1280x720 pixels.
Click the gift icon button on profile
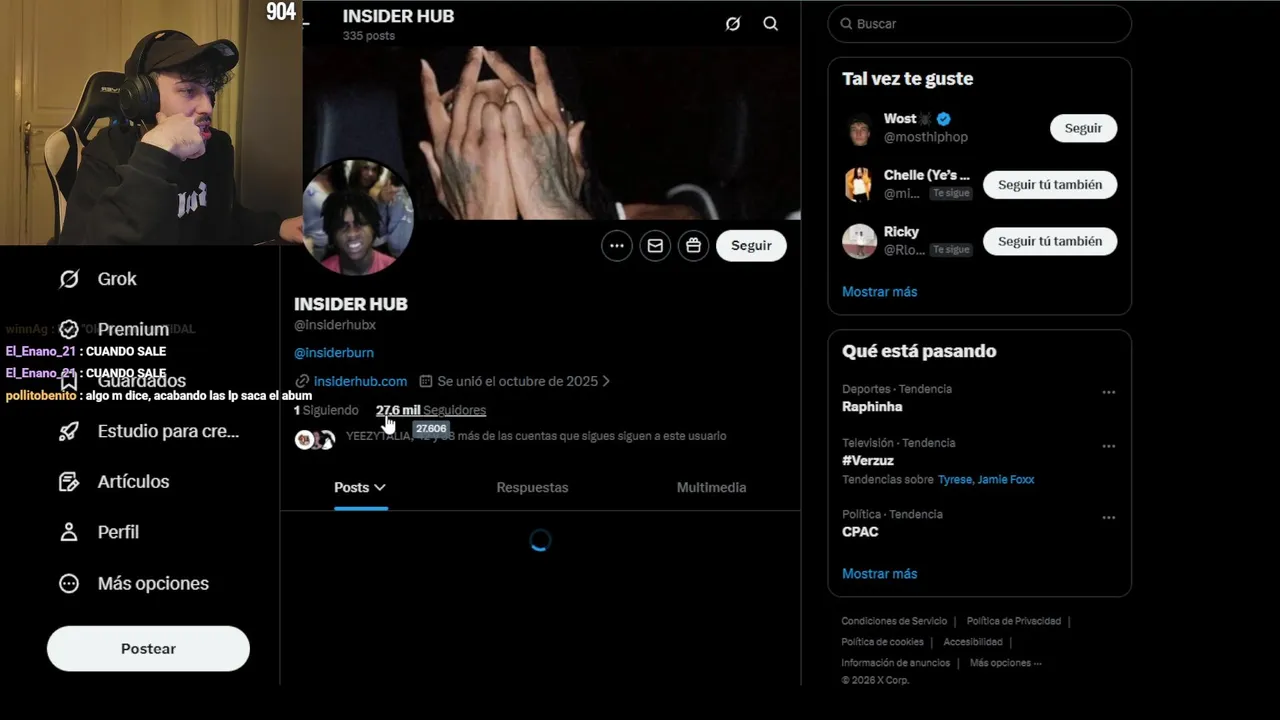(693, 246)
